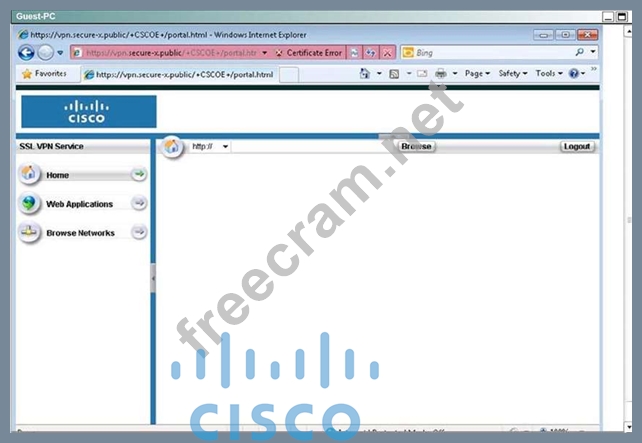Click the portal home icon beside URL field

click(x=172, y=147)
